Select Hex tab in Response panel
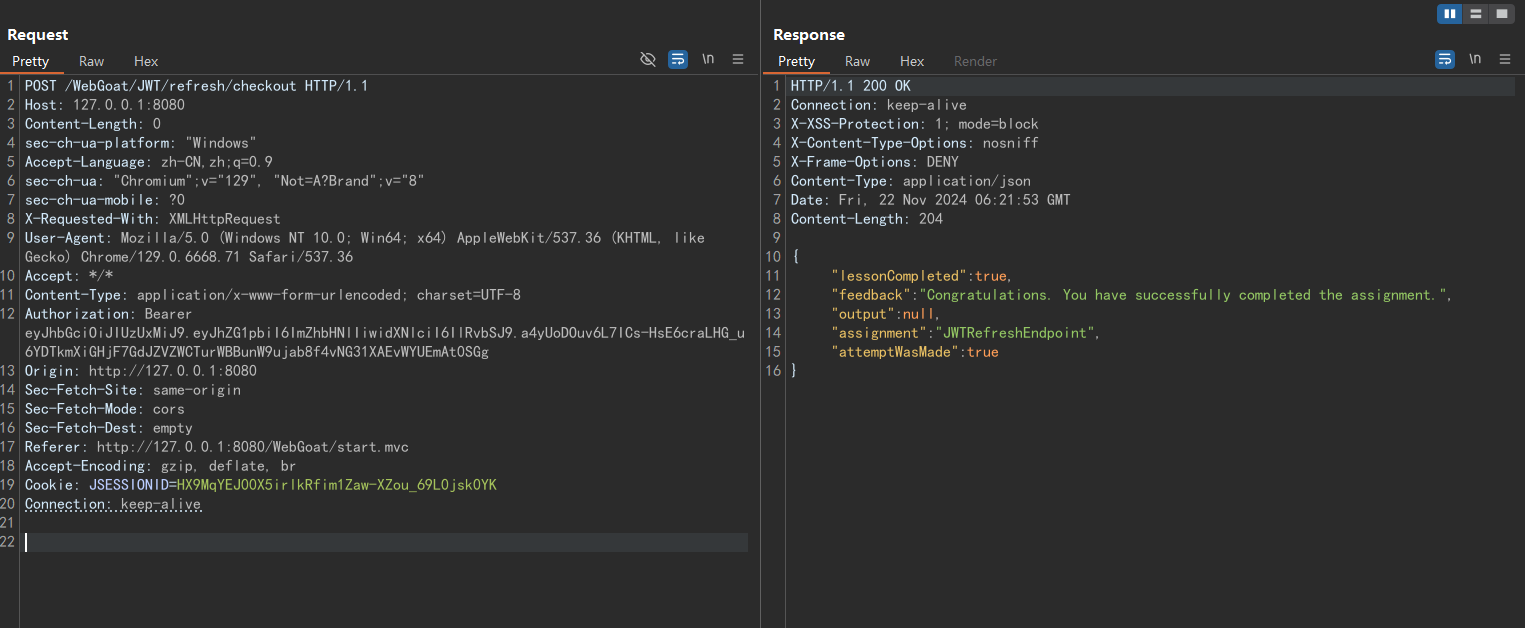Screen dimensions: 1525x628 pyautogui.click(x=912, y=61)
